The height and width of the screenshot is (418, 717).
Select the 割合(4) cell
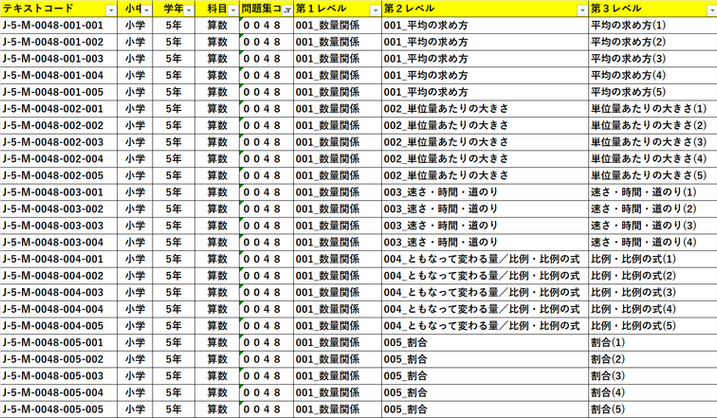(x=653, y=392)
